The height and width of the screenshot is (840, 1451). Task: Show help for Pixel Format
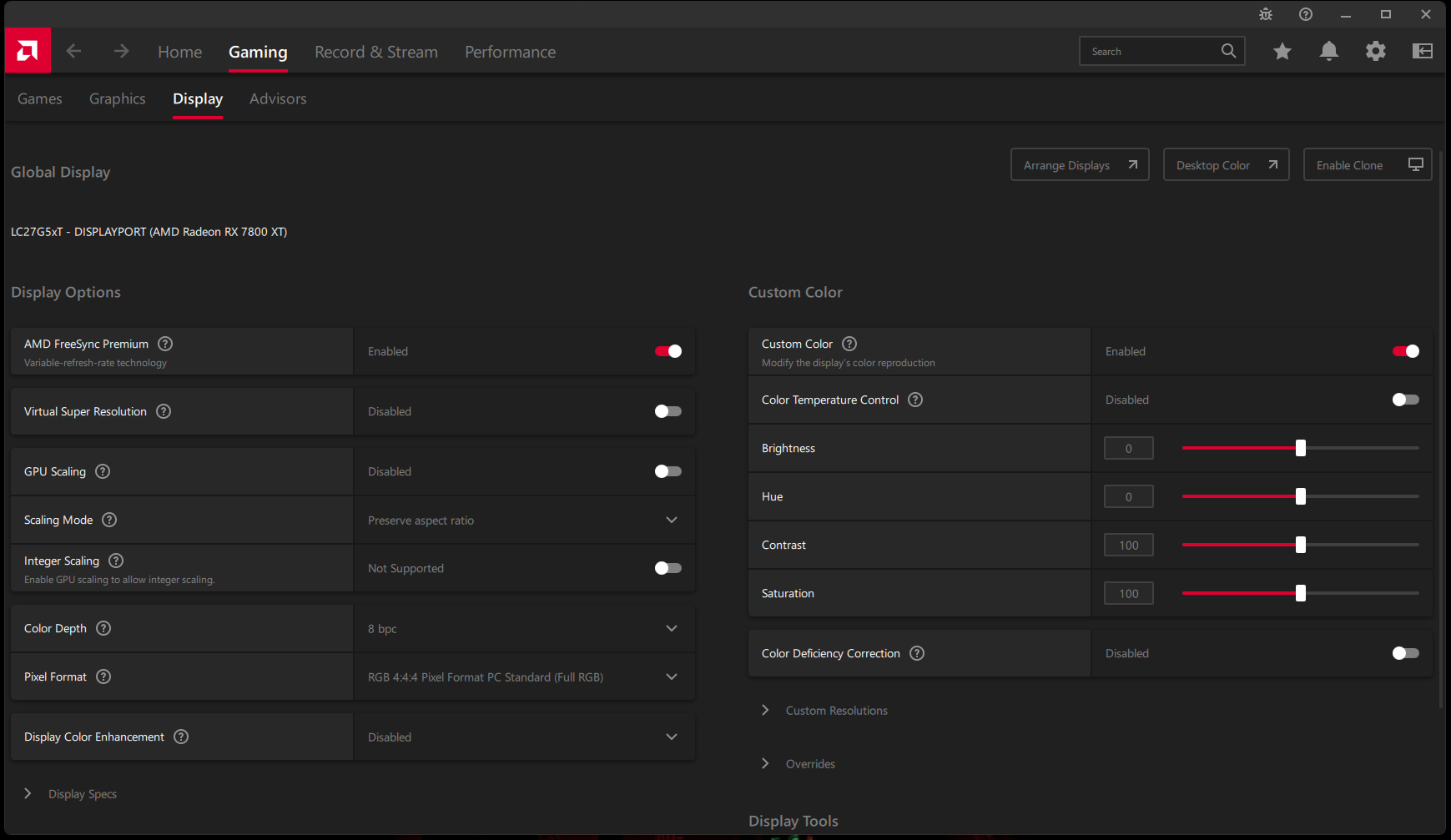click(103, 677)
